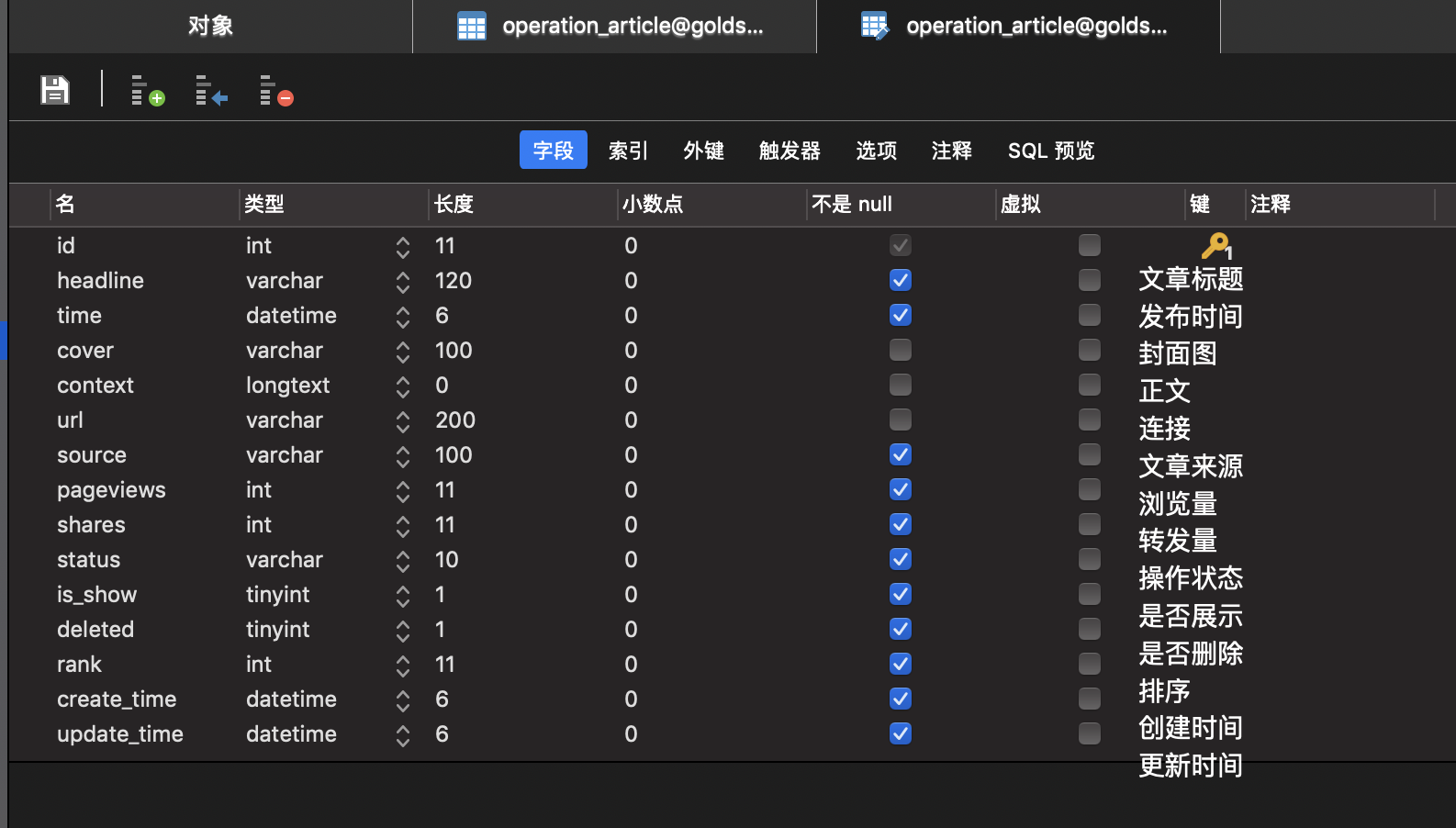Screen dimensions: 1456x828
Task: Select the shares field name
Action: coord(91,524)
